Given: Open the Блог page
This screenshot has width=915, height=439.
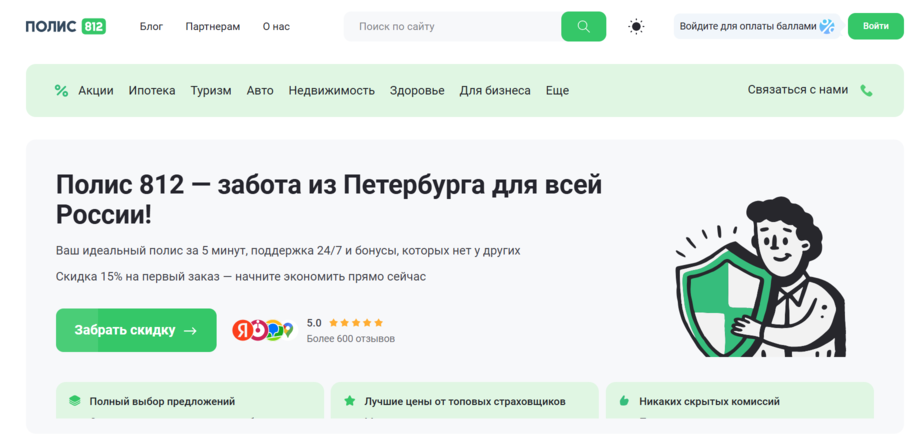Looking at the screenshot, I should [x=152, y=26].
